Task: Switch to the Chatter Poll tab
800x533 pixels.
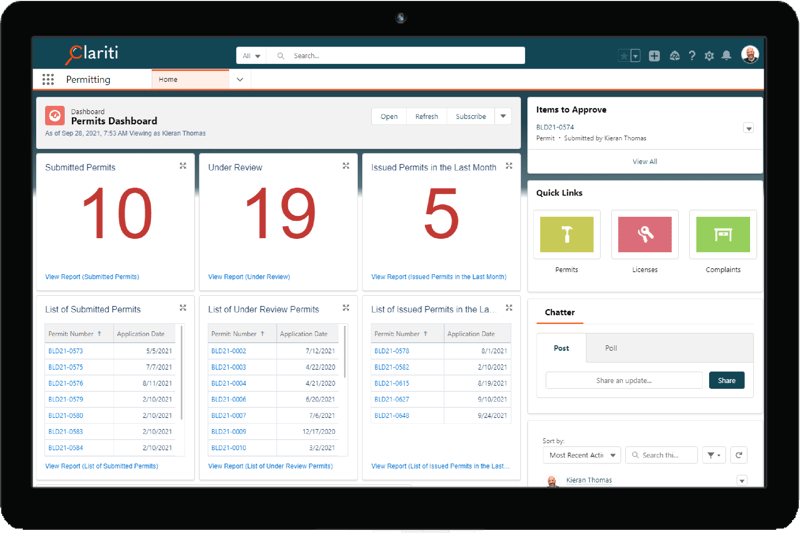Action: pos(611,348)
